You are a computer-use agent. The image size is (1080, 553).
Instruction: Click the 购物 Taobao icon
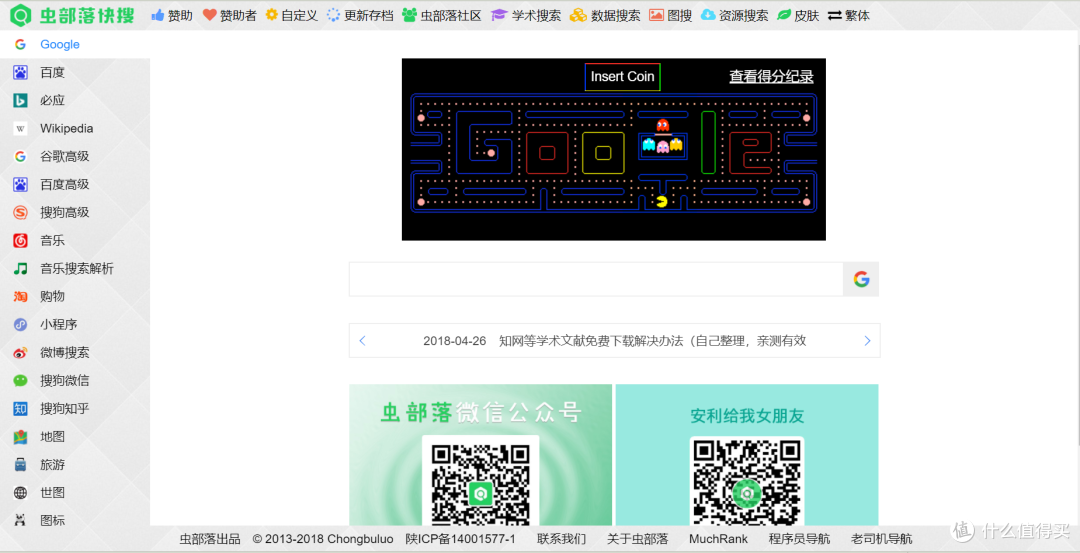[x=20, y=297]
